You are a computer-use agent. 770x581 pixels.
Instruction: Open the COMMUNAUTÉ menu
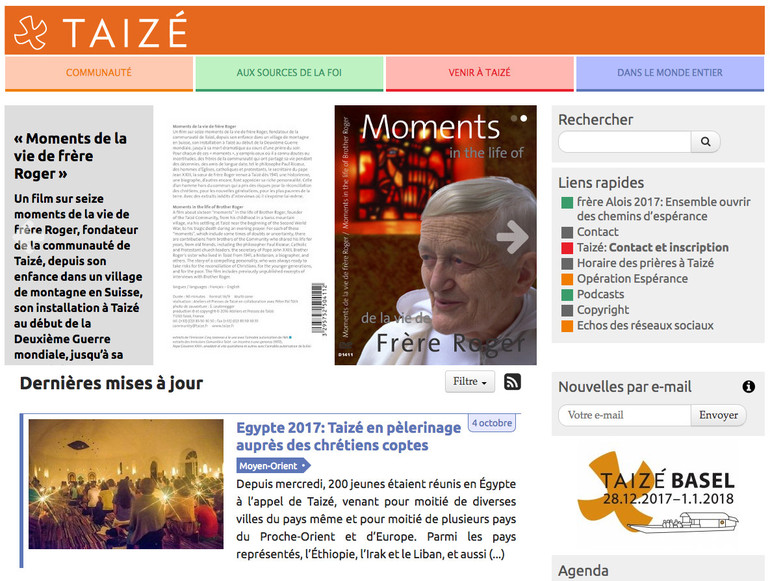click(99, 73)
